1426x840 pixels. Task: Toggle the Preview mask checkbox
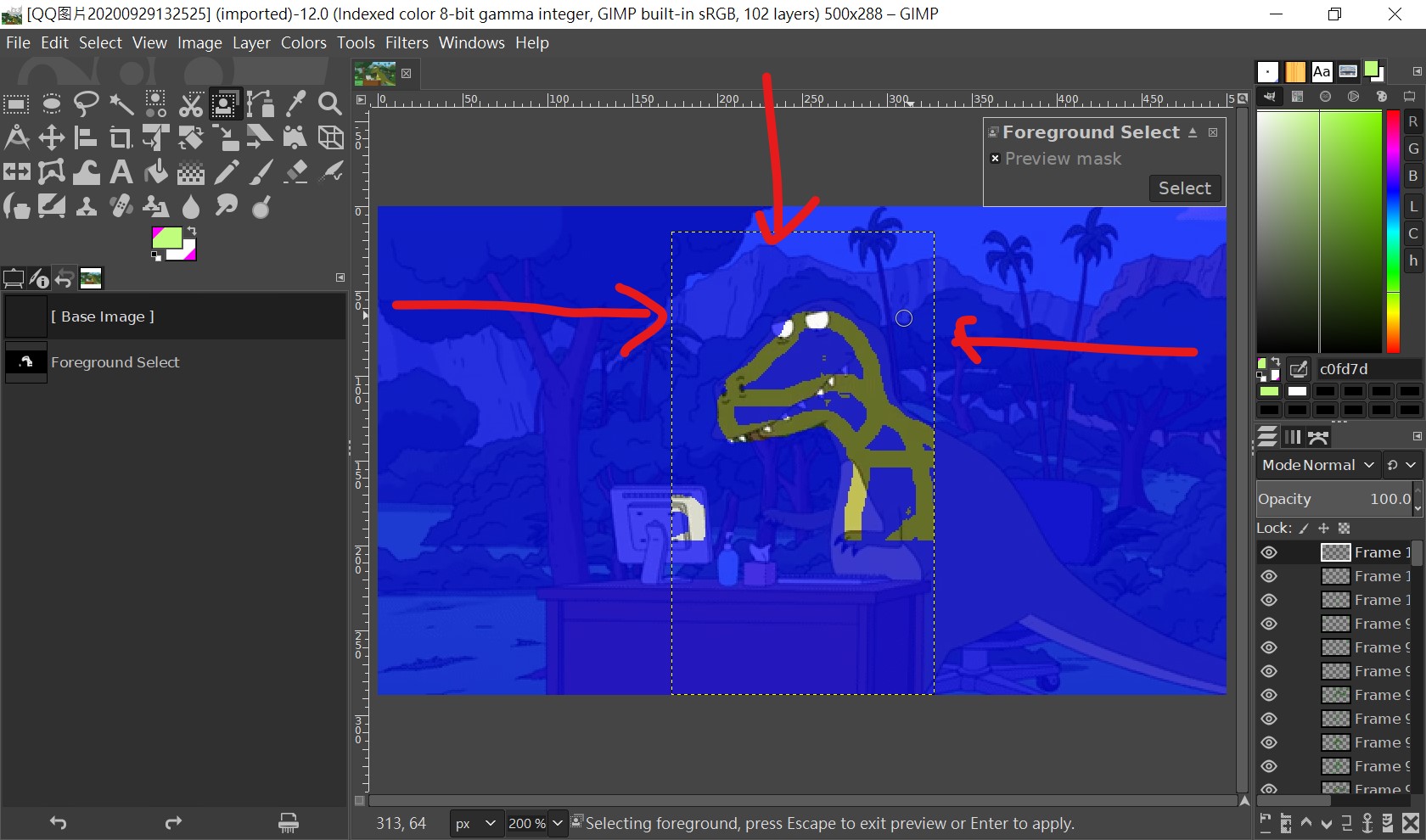pyautogui.click(x=995, y=159)
